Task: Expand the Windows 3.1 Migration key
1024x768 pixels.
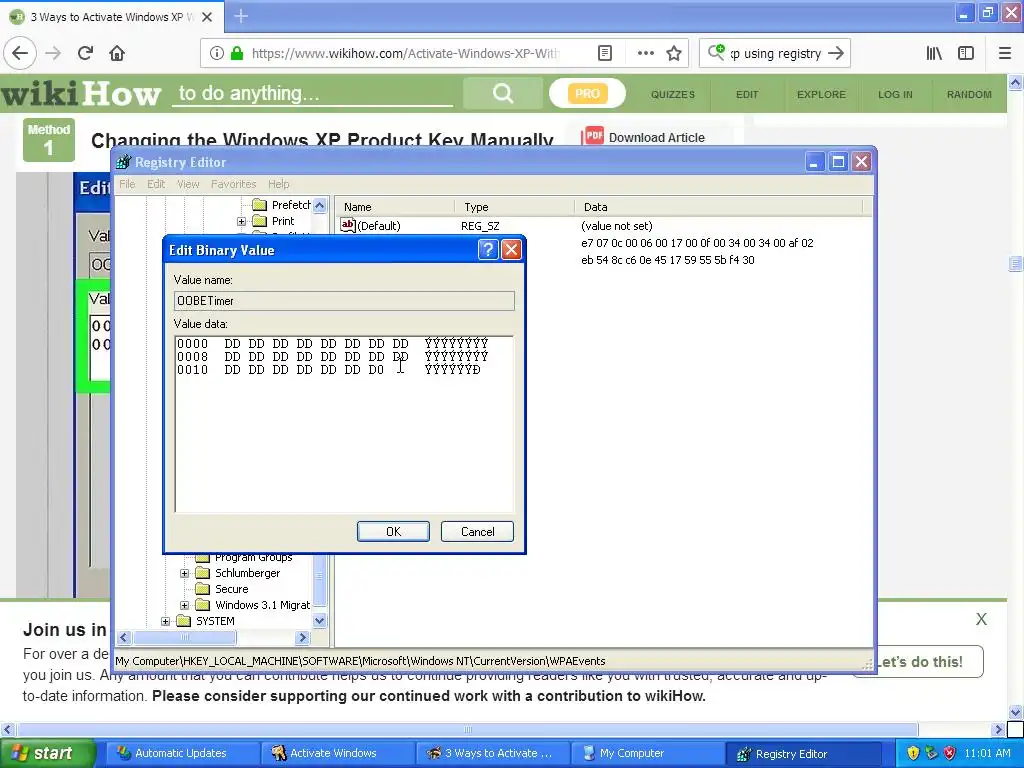Action: click(184, 605)
